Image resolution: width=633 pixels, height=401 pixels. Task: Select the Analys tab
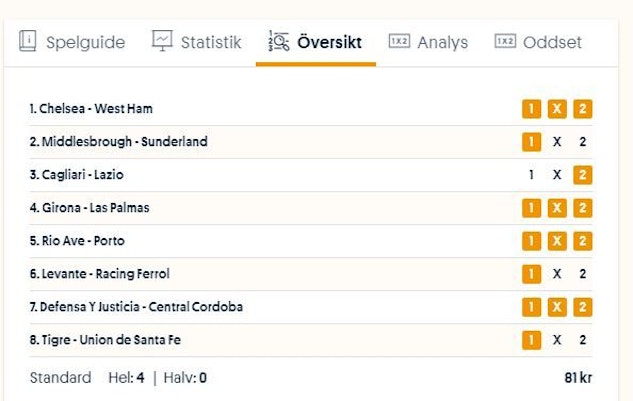point(442,42)
